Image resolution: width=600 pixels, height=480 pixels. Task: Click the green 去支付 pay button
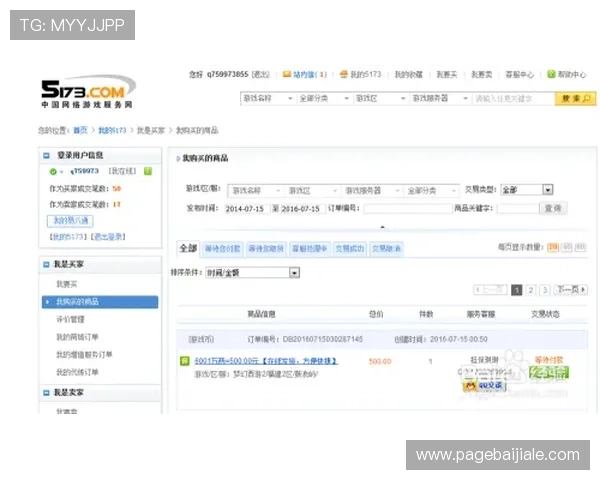548,372
